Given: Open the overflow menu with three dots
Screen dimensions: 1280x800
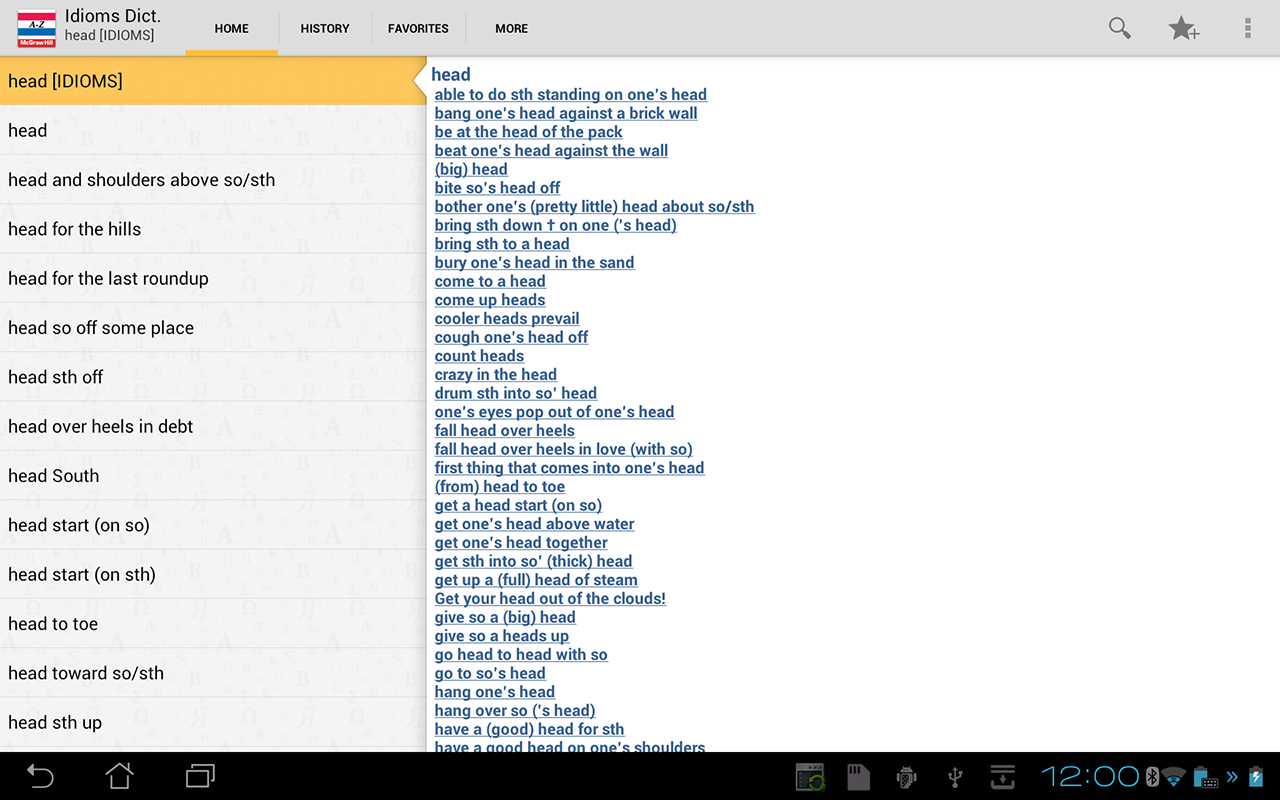Looking at the screenshot, I should (1247, 28).
